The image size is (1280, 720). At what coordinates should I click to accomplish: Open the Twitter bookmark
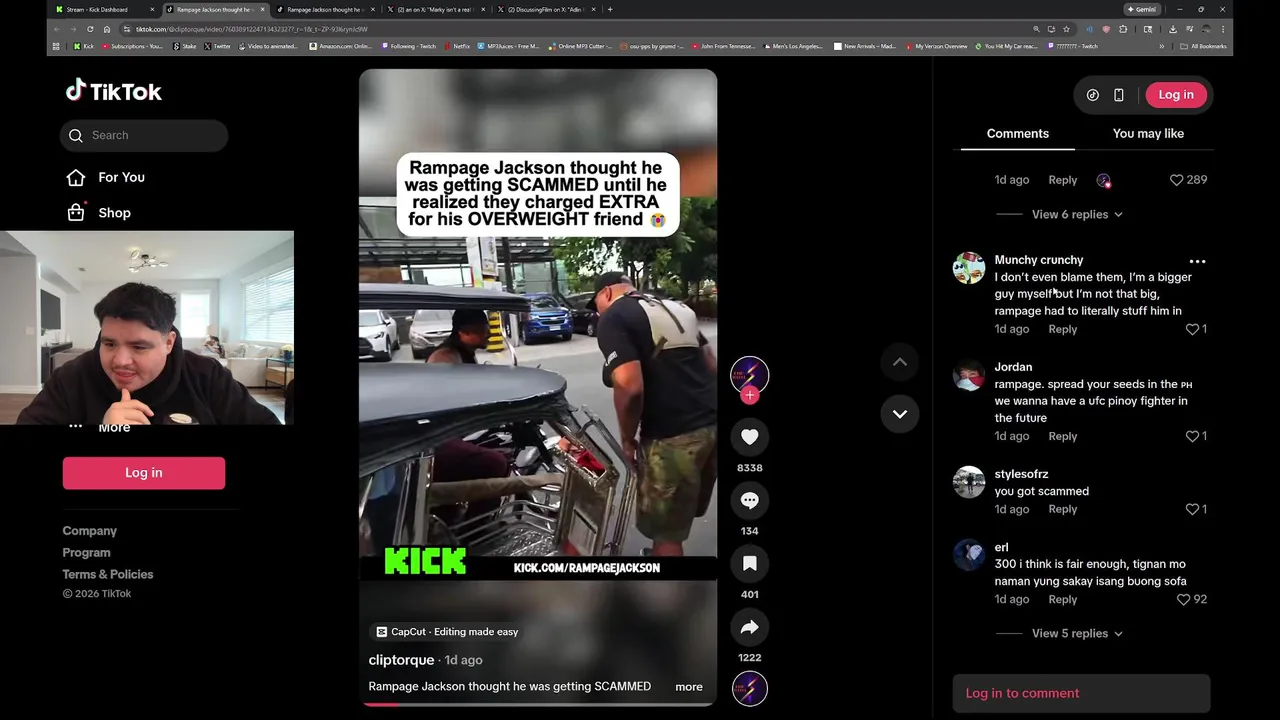[x=217, y=46]
